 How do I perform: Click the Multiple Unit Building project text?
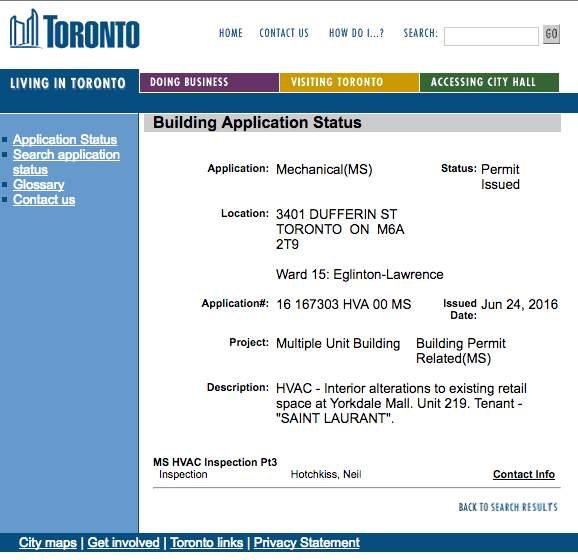338,343
